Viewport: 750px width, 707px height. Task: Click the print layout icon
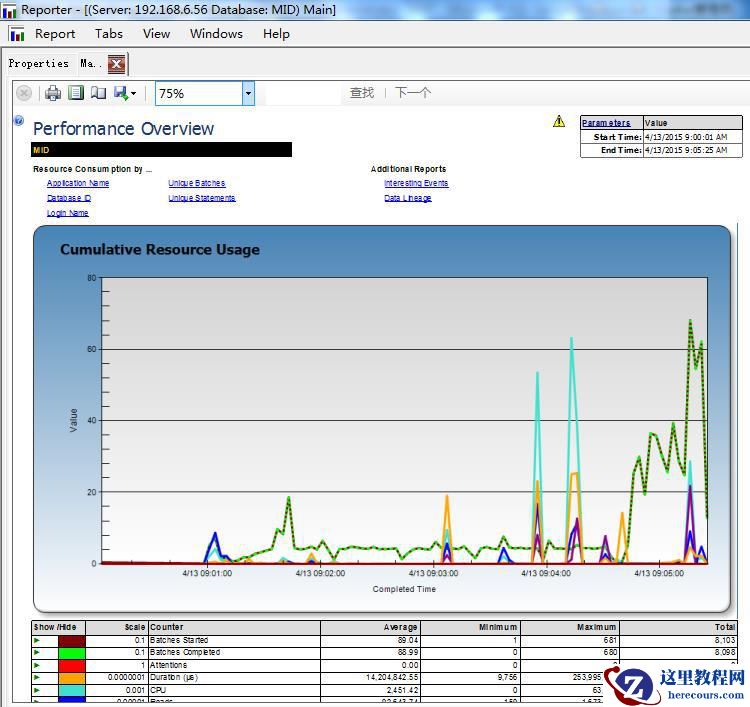click(75, 93)
